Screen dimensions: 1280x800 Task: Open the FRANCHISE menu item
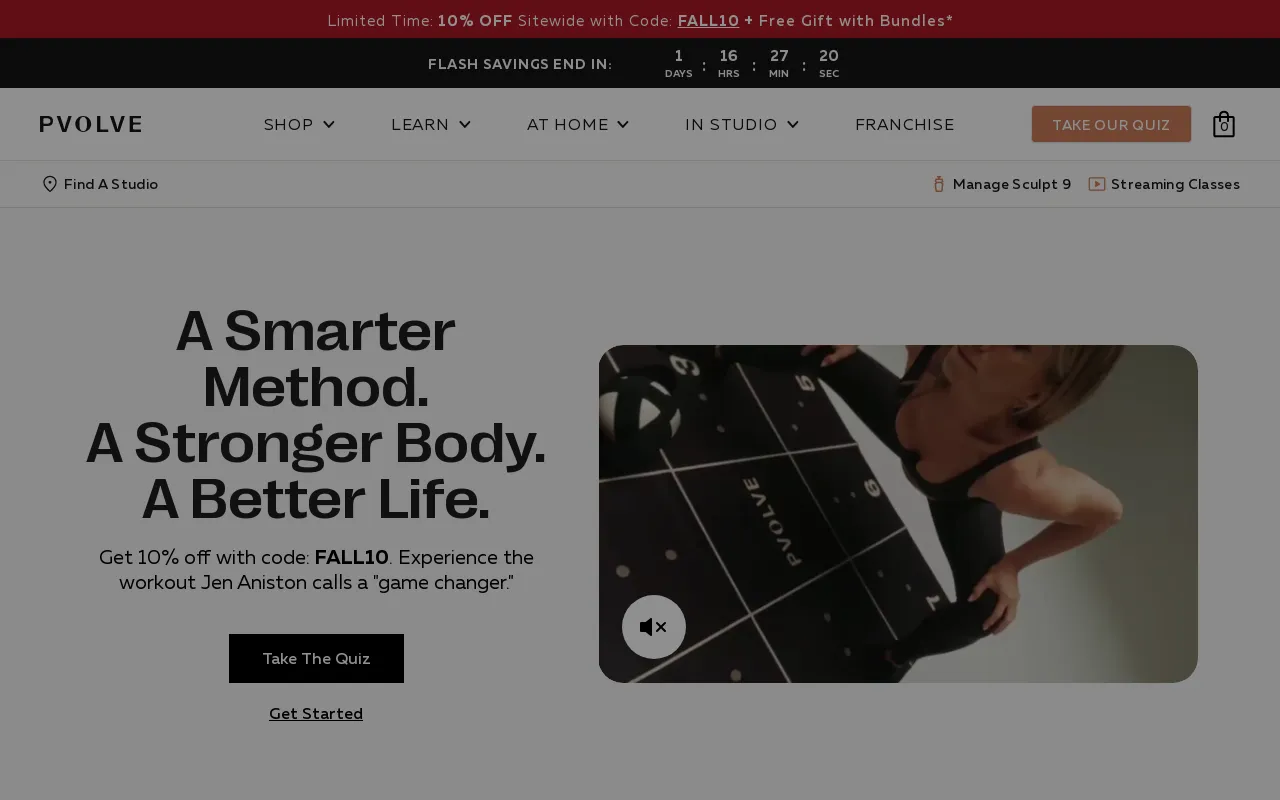tap(905, 124)
